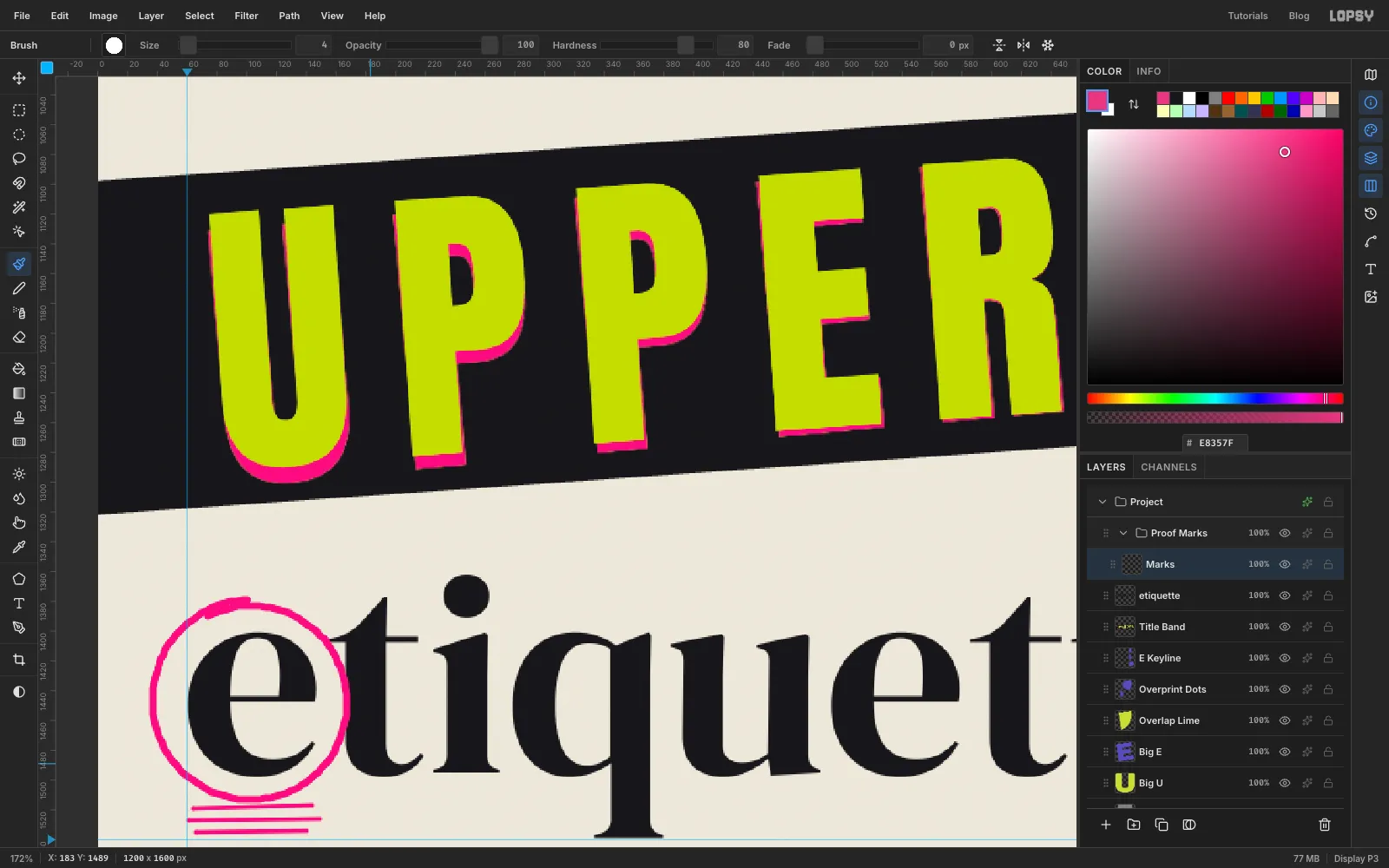This screenshot has width=1389, height=868.
Task: Select the Crop tool
Action: [x=18, y=660]
